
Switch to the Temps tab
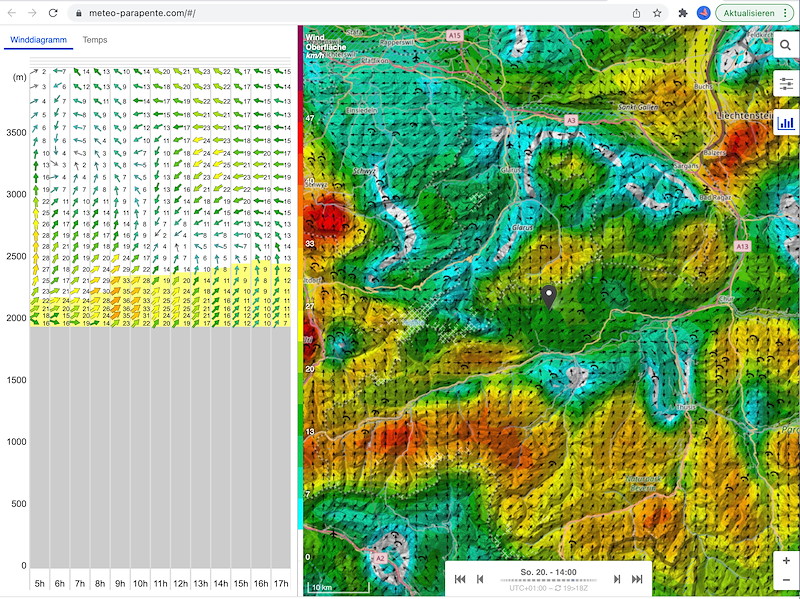tap(95, 40)
